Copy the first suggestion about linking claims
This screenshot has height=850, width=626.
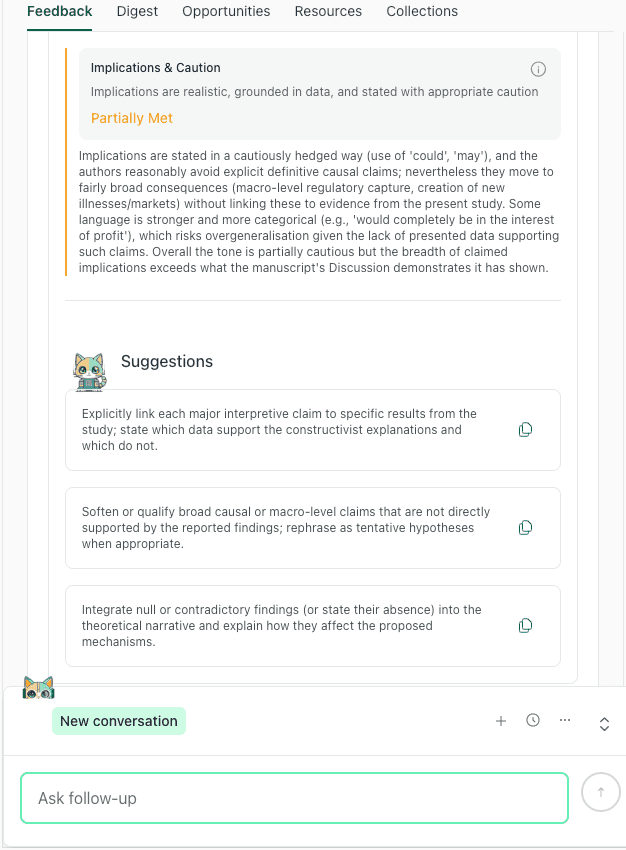[525, 429]
